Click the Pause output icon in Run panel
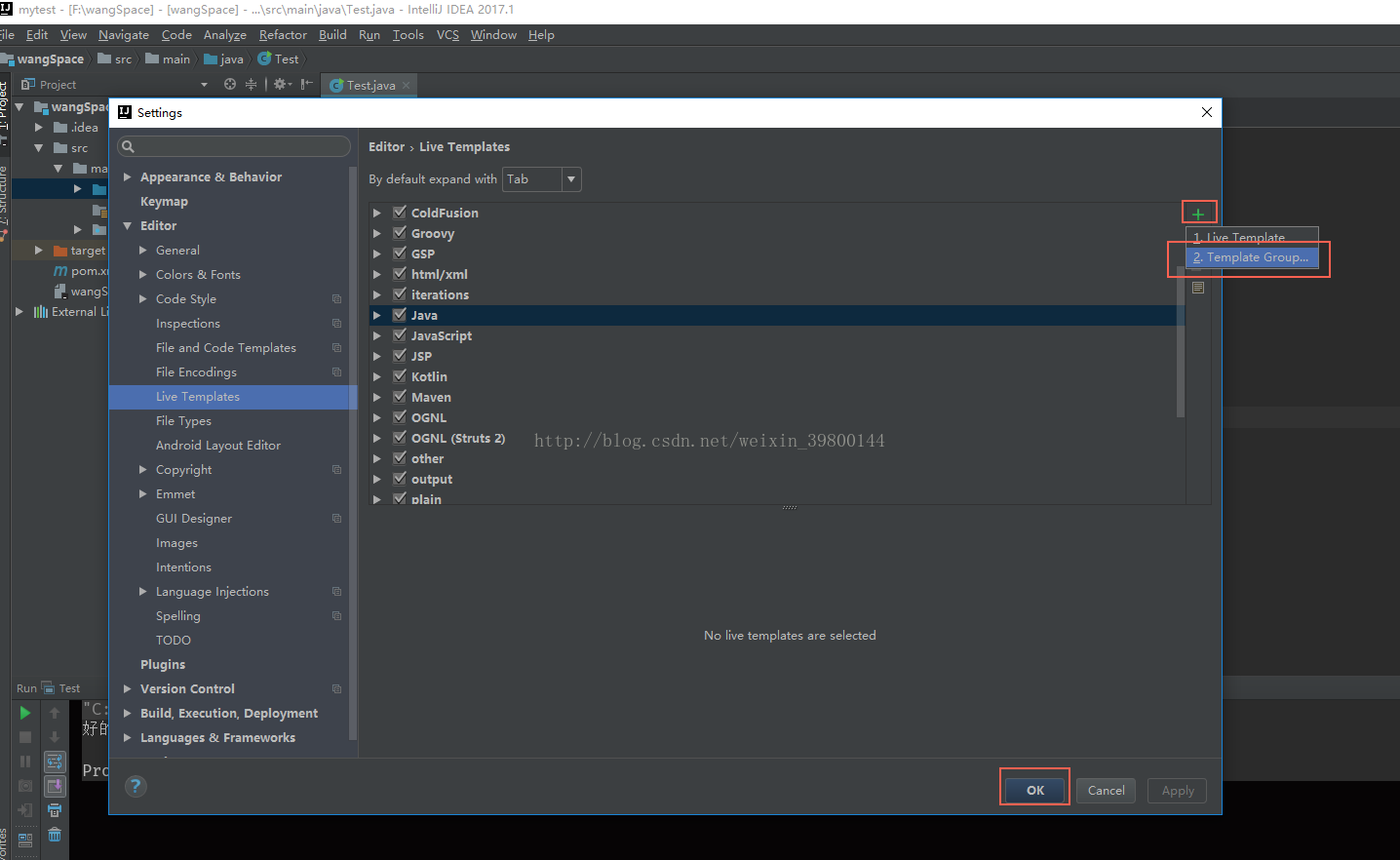 coord(25,762)
